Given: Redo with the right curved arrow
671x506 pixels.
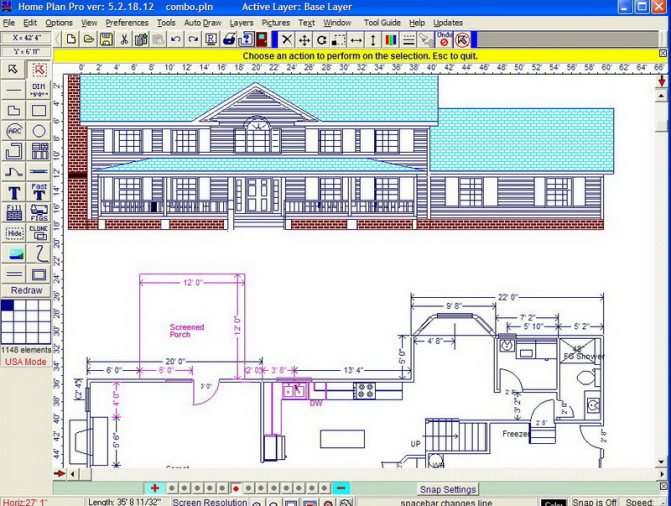Looking at the screenshot, I should coord(193,40).
